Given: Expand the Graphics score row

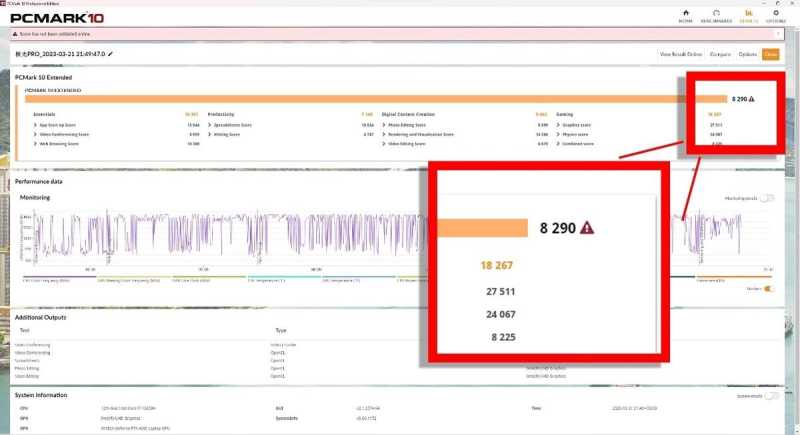Looking at the screenshot, I should [561, 124].
